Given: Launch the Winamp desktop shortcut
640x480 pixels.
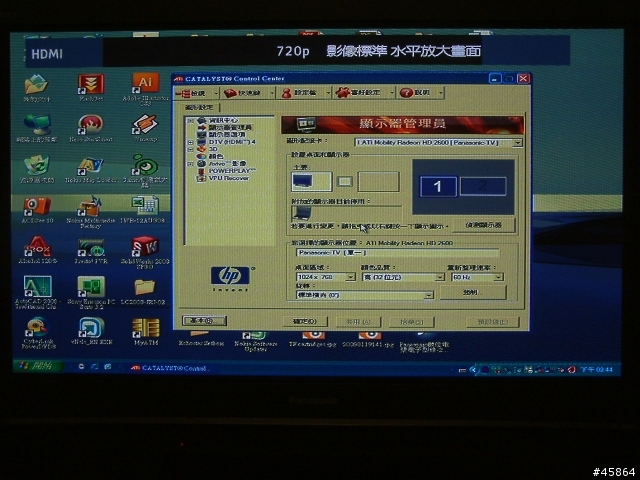Looking at the screenshot, I should coord(145,128).
